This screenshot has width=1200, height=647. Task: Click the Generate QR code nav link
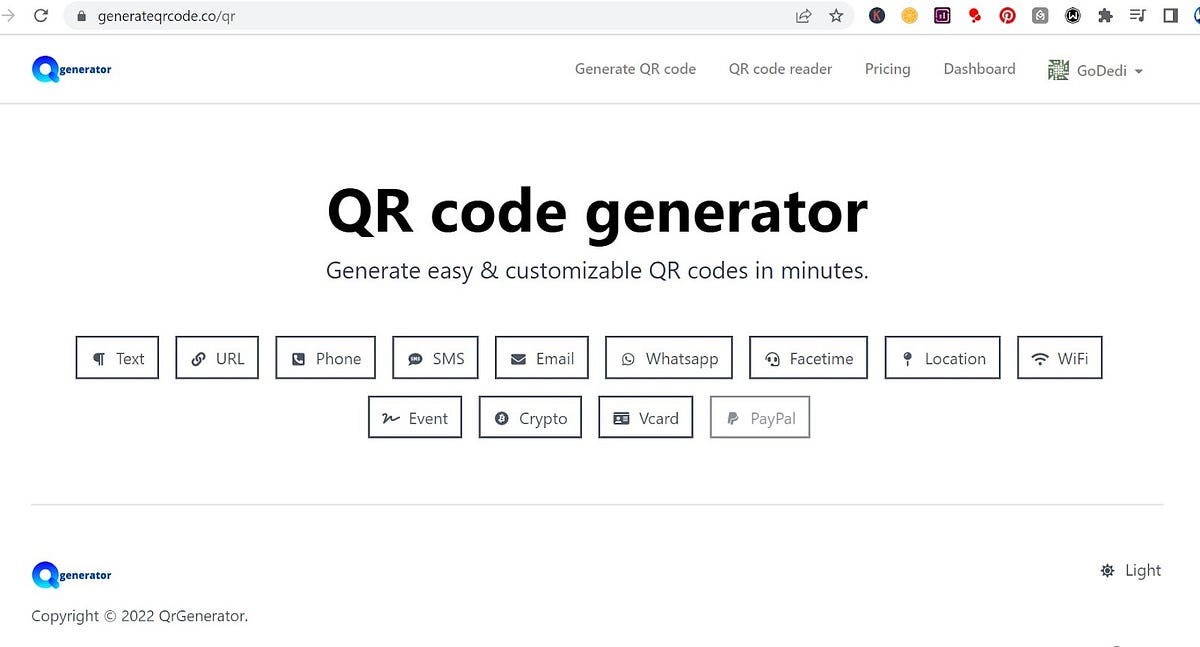click(x=635, y=68)
